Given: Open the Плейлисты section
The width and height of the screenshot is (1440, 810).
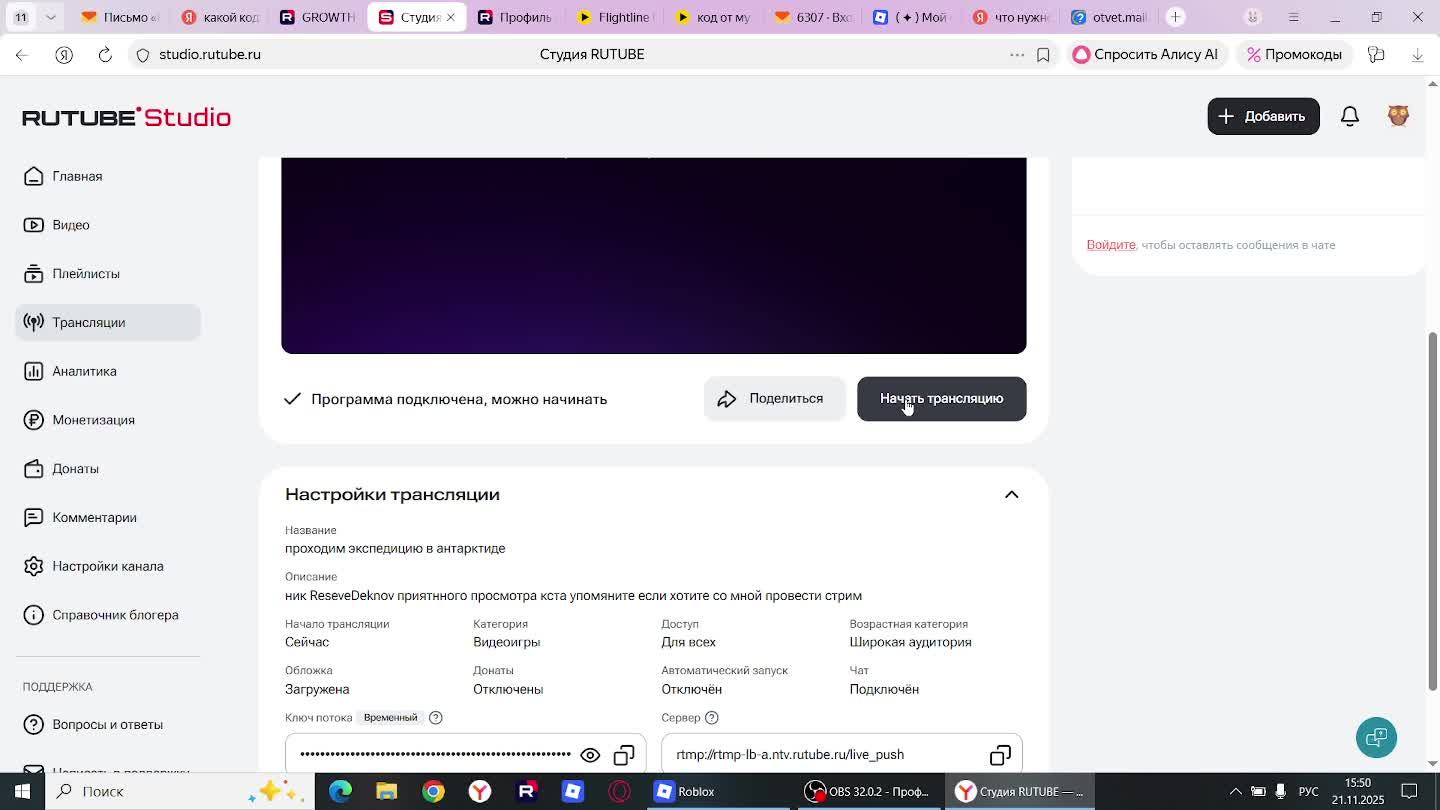Looking at the screenshot, I should click(x=108, y=274).
